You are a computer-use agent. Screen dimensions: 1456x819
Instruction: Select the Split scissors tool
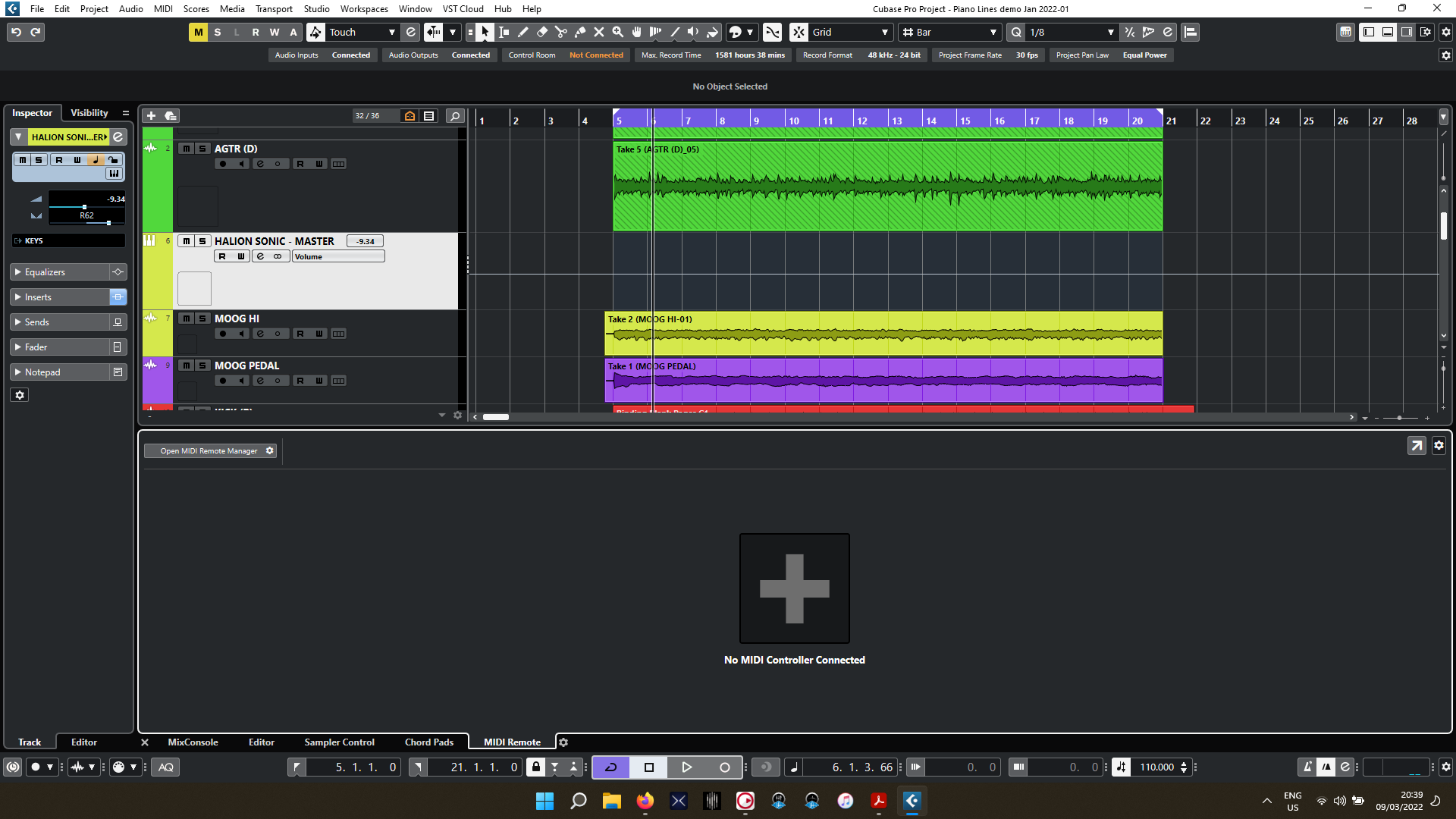(x=561, y=32)
